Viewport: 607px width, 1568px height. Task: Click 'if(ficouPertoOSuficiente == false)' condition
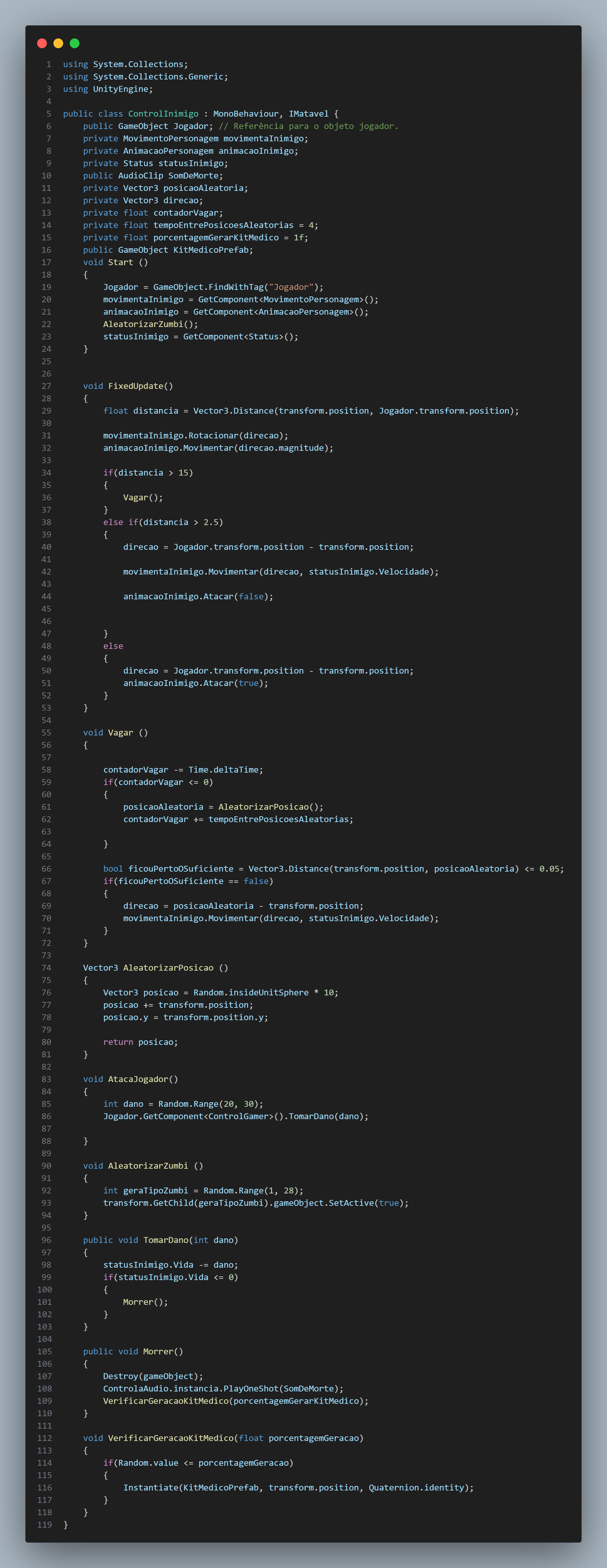click(x=188, y=881)
